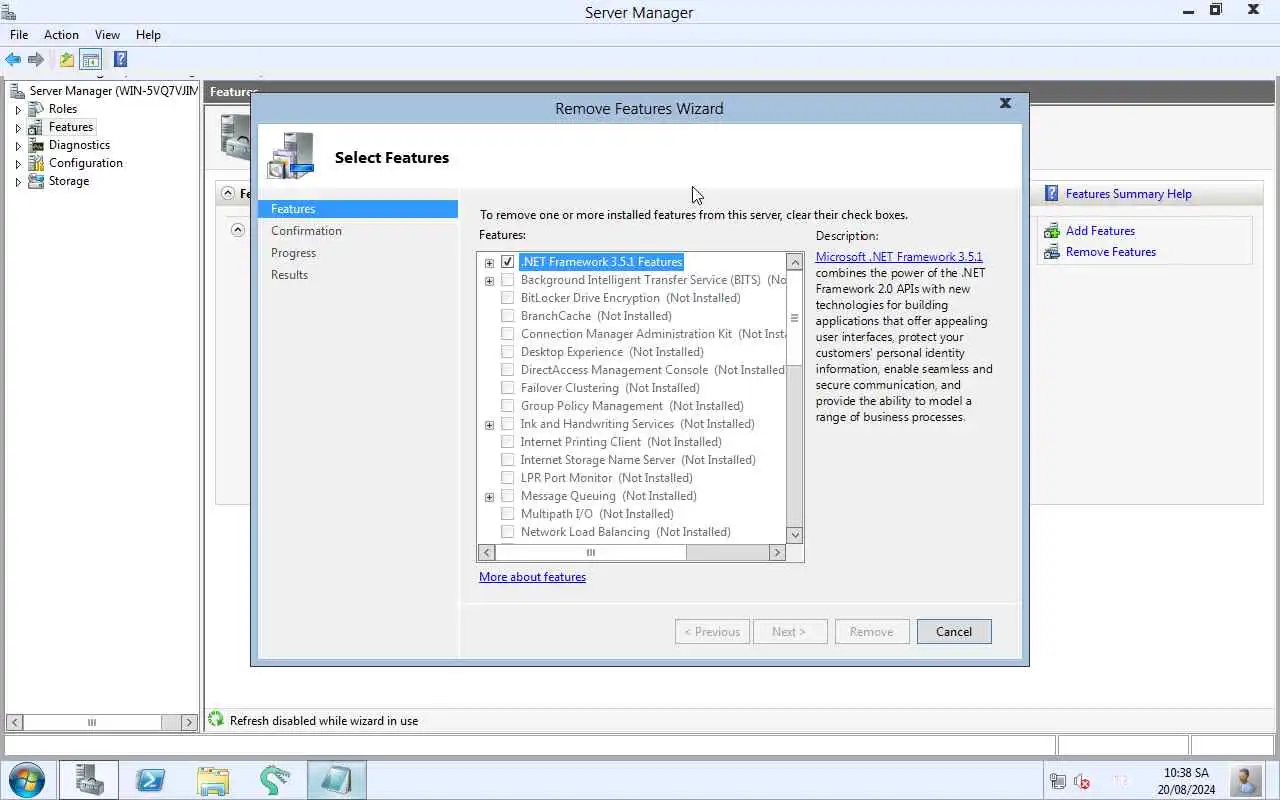Expand the .NET Framework 3.5.1 Features node
The height and width of the screenshot is (800, 1280).
(489, 263)
